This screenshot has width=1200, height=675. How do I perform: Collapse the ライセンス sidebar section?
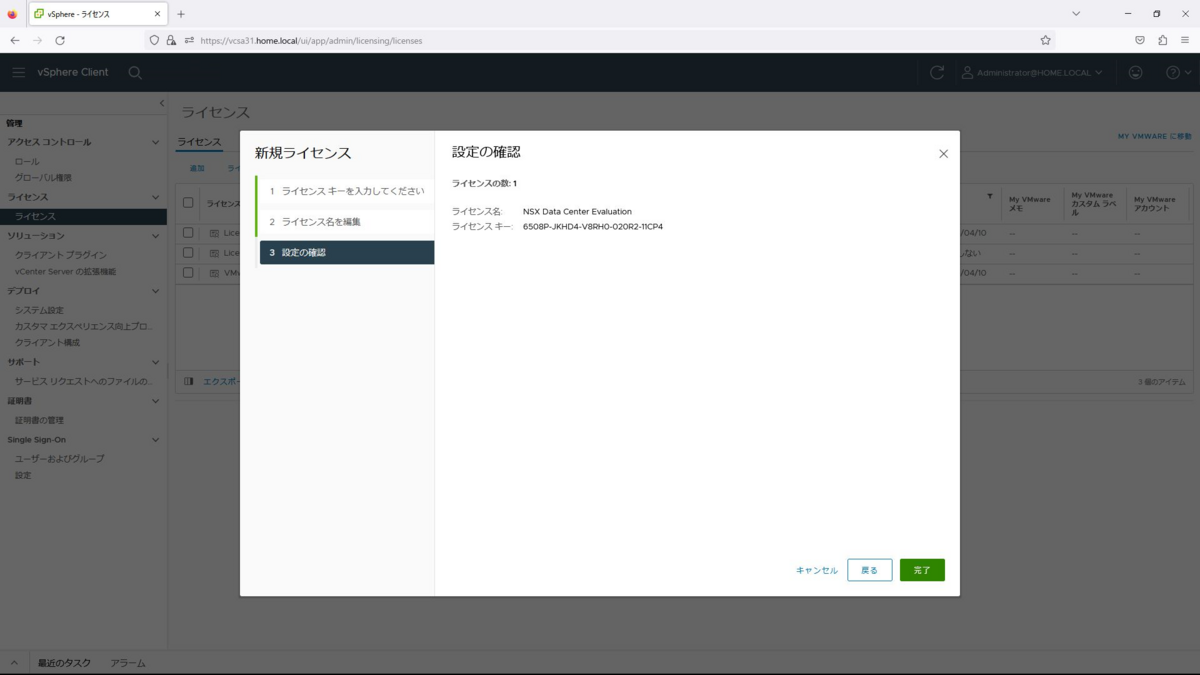[x=155, y=197]
